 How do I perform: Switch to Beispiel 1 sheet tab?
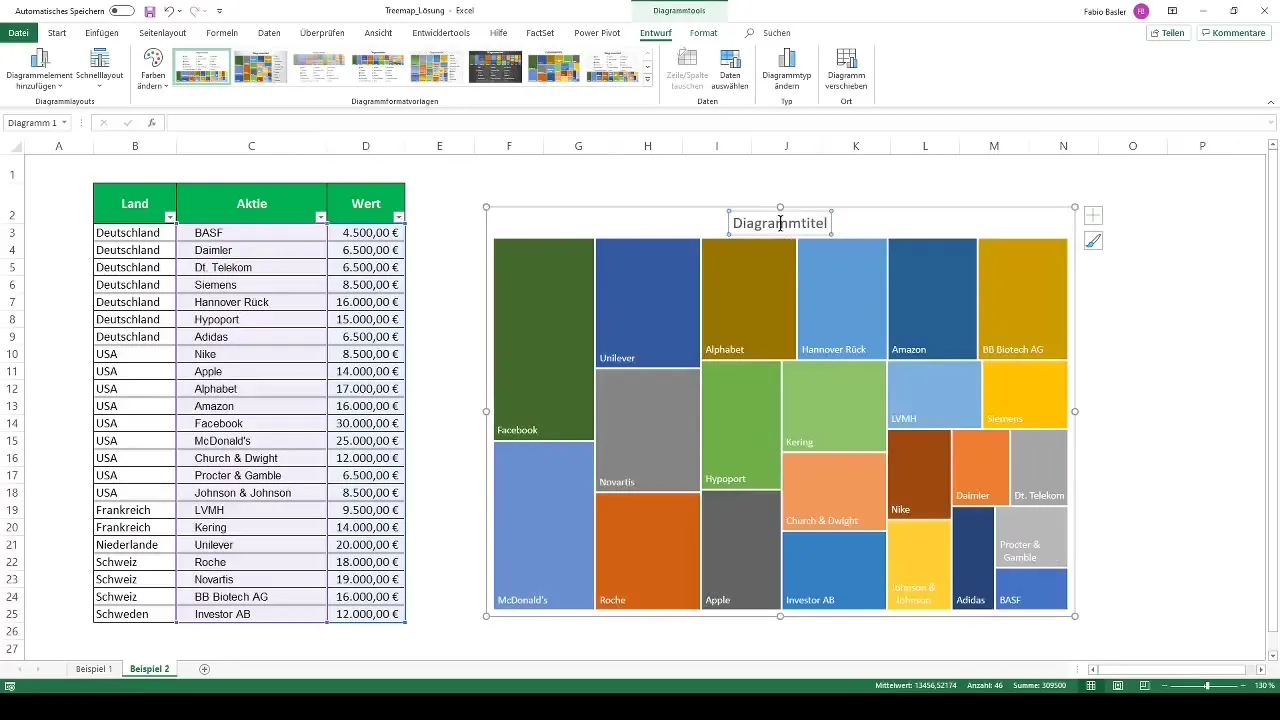click(x=94, y=669)
